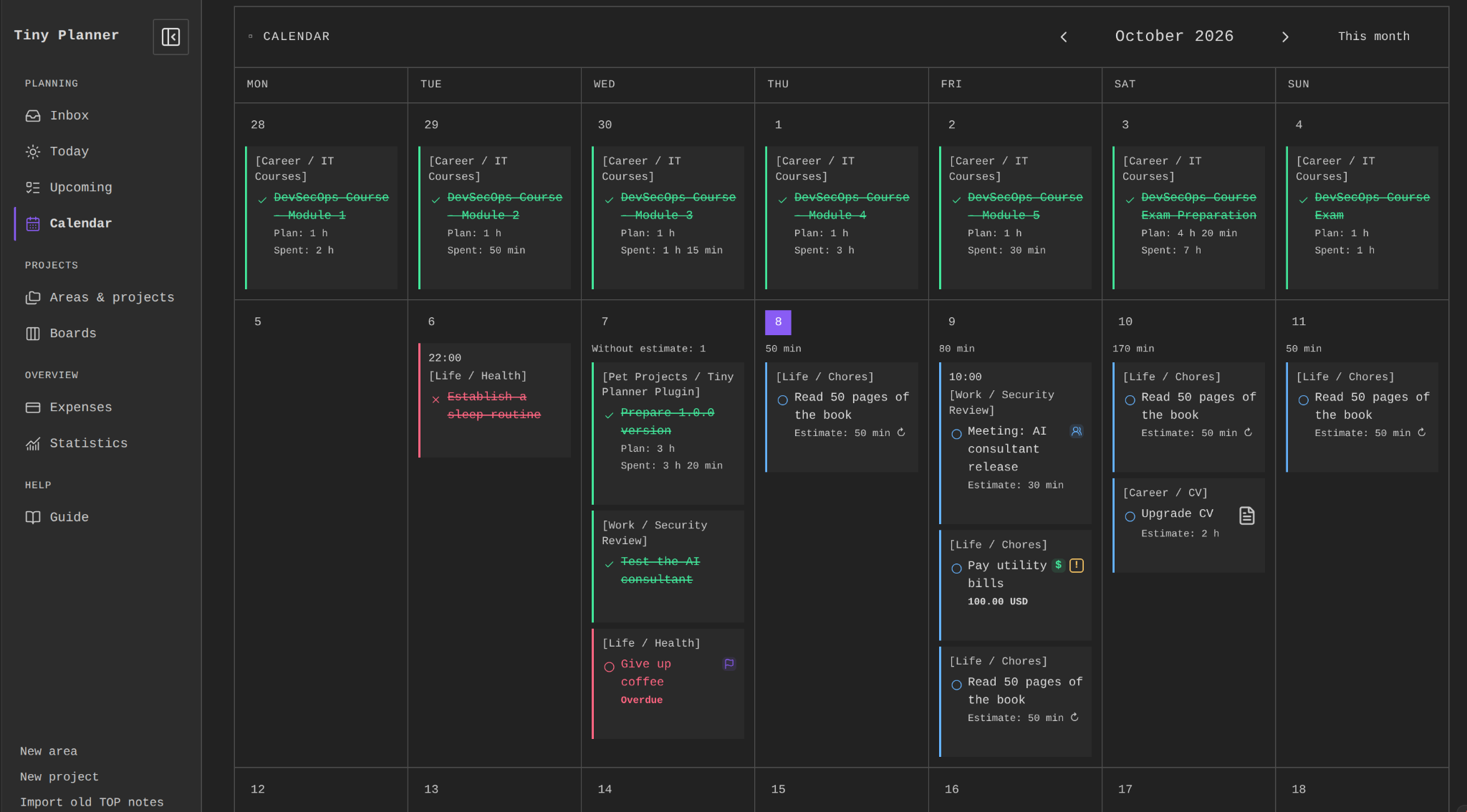Open the DevSecOps Course Exam Preparation card
This screenshot has width=1467, height=812.
(x=1188, y=218)
